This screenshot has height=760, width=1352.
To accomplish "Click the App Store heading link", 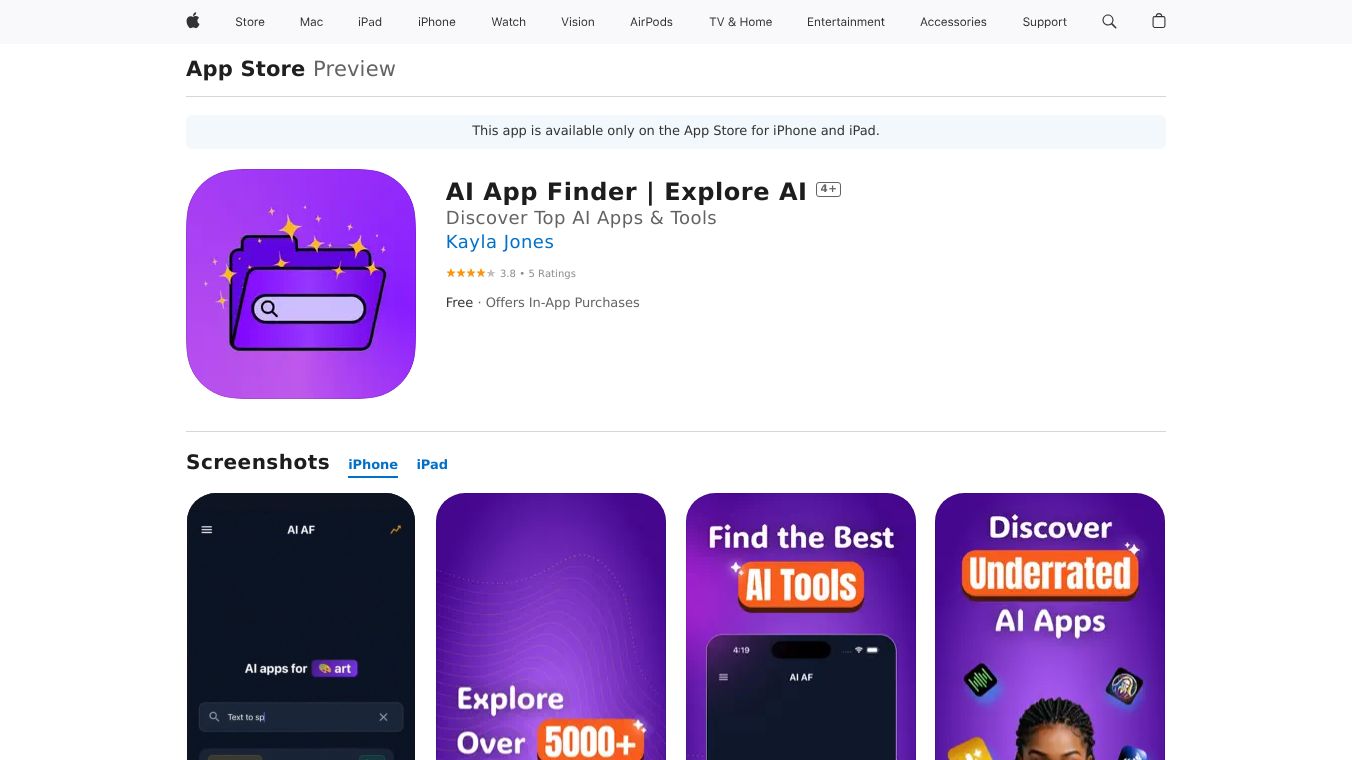I will (245, 69).
